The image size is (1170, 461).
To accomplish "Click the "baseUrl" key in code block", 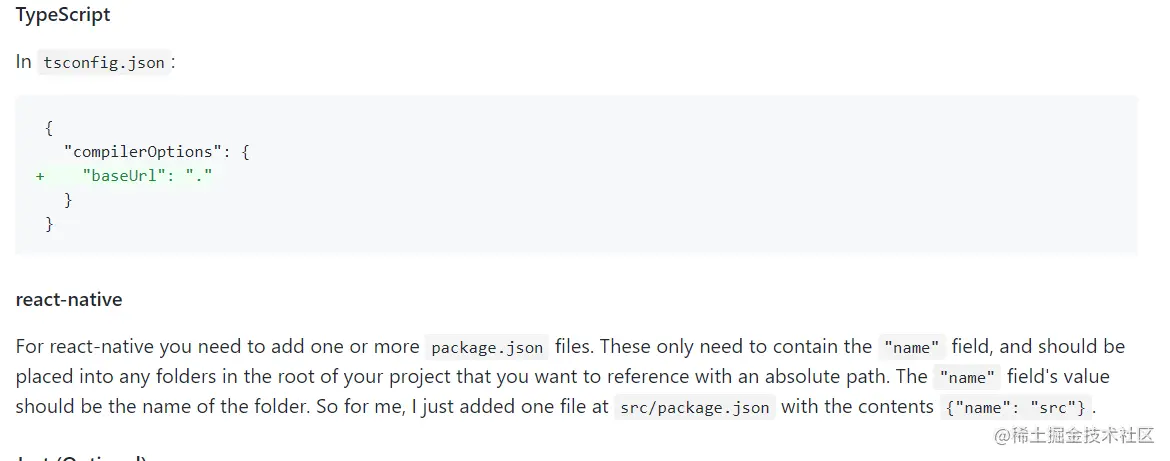I will [x=125, y=176].
